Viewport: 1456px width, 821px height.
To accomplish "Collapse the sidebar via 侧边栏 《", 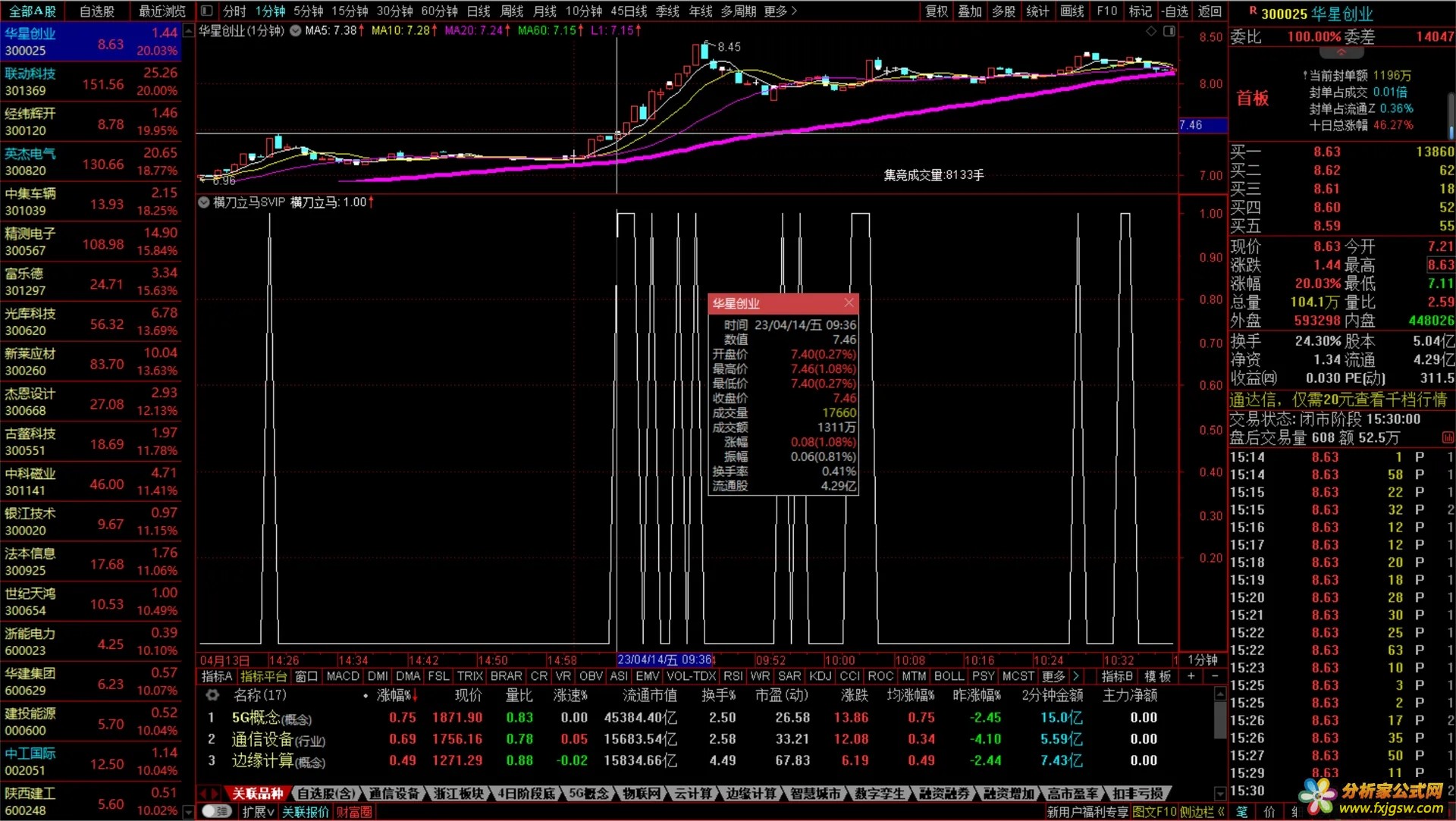I will coord(1203,812).
